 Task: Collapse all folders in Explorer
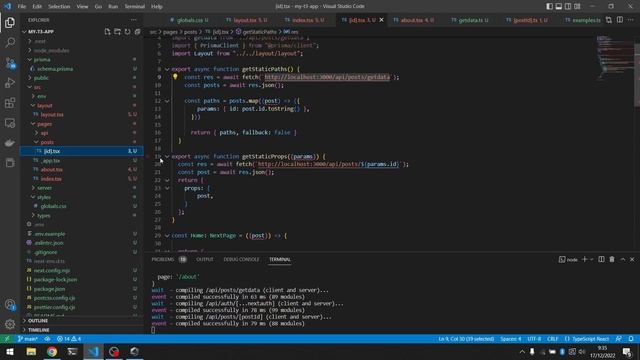click(x=137, y=31)
